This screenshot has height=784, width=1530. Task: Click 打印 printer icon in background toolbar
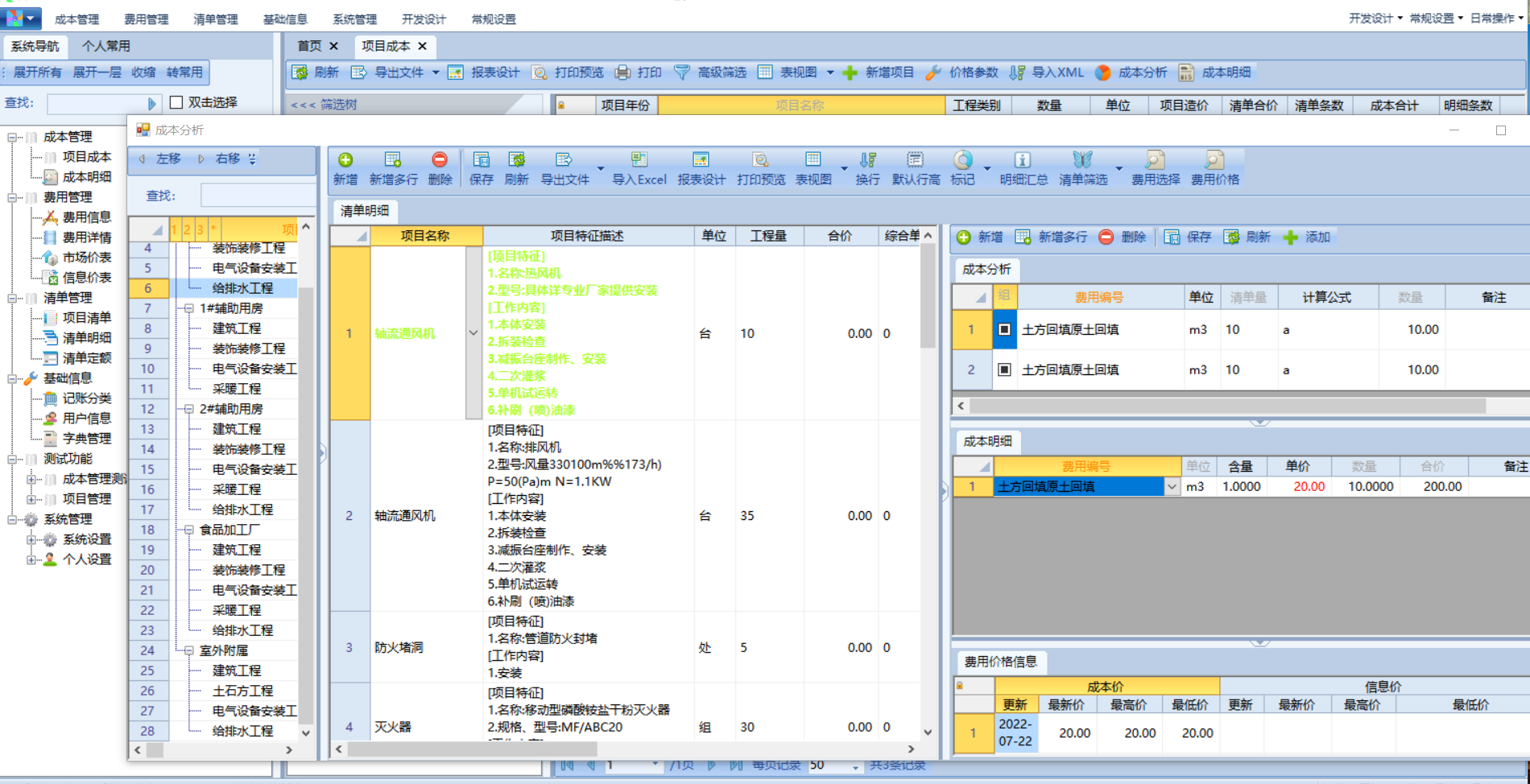(x=622, y=72)
